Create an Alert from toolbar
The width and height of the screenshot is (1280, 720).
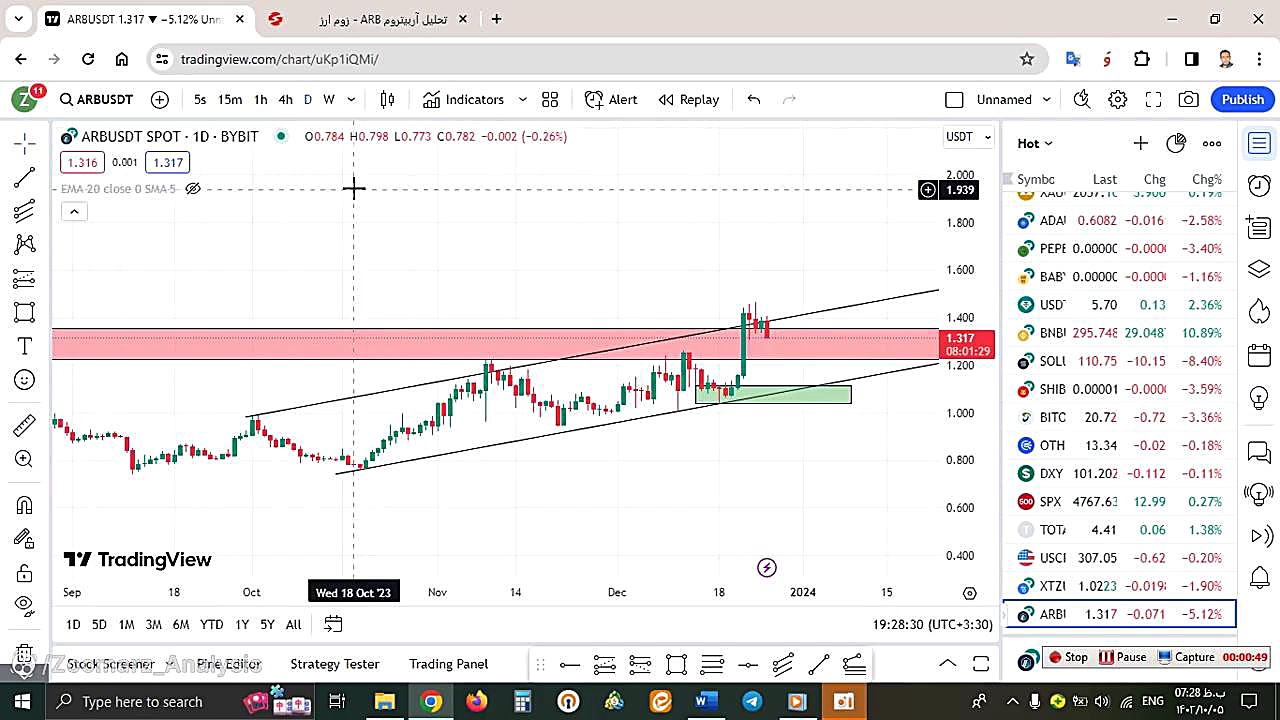point(611,99)
